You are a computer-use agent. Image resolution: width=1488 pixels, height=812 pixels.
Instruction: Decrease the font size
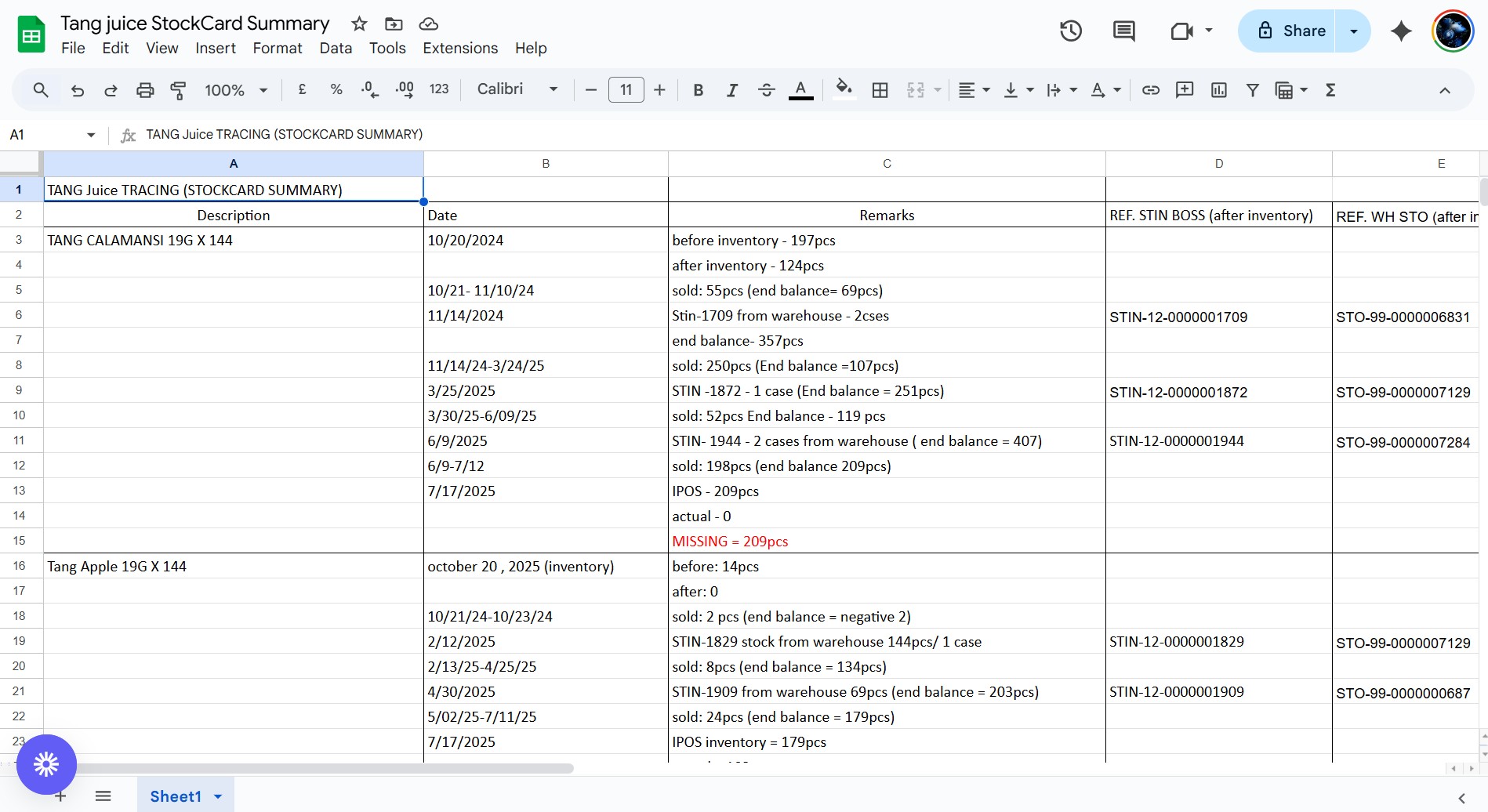(x=591, y=90)
